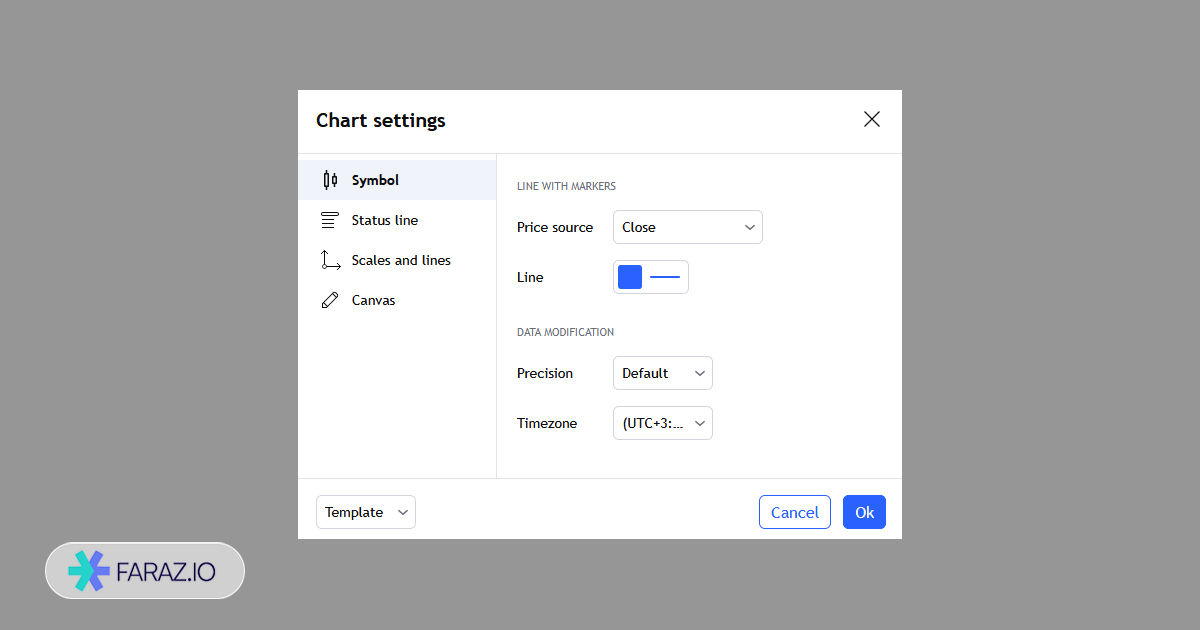This screenshot has height=630, width=1200.
Task: Open the Timezone dropdown showing UTC+3
Action: coord(662,423)
